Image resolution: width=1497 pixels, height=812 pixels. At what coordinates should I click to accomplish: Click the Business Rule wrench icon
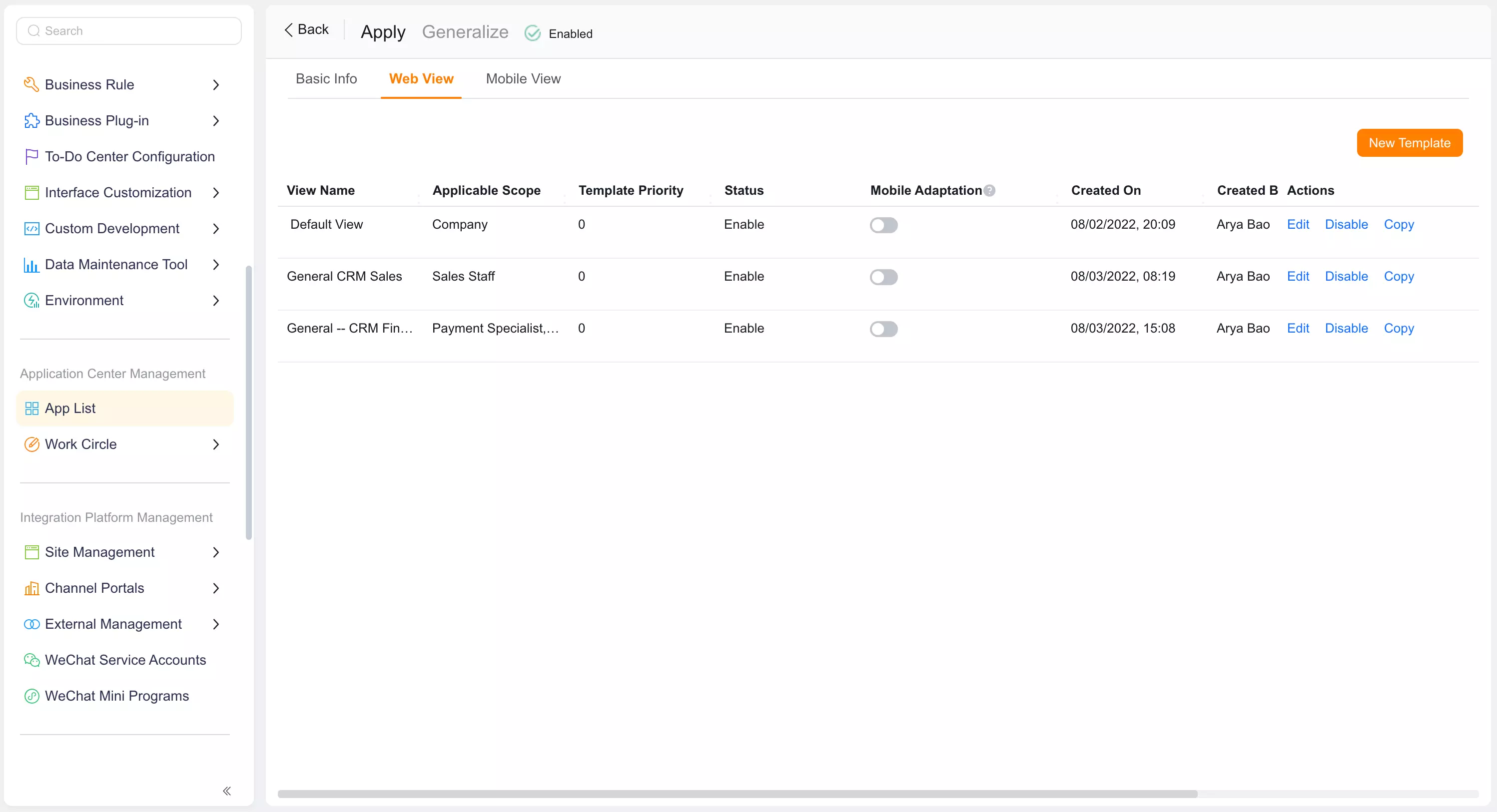[31, 85]
